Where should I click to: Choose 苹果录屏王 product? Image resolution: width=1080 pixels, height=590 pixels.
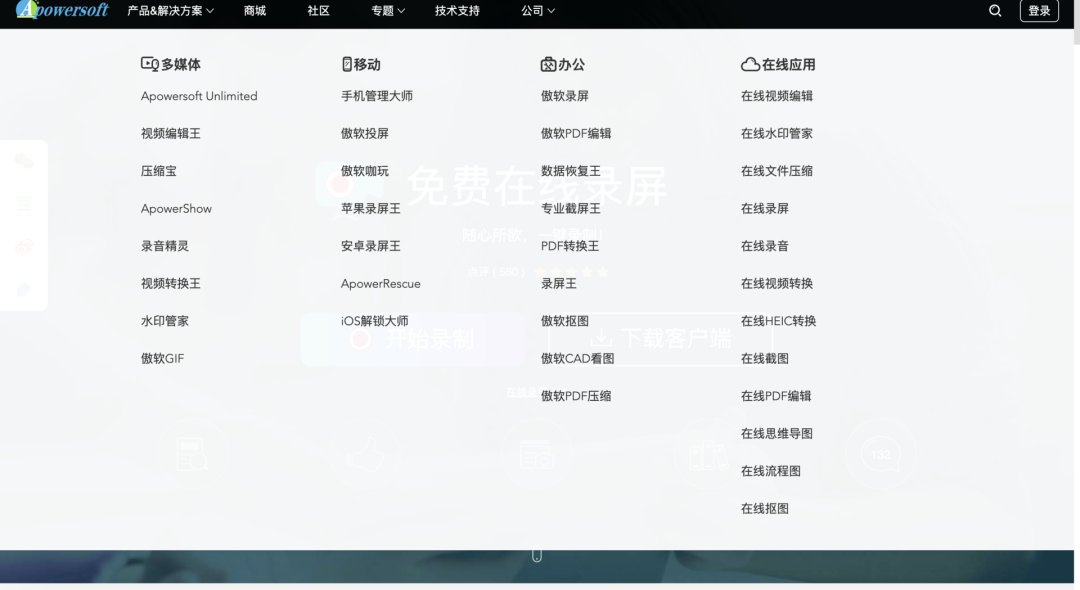click(371, 208)
